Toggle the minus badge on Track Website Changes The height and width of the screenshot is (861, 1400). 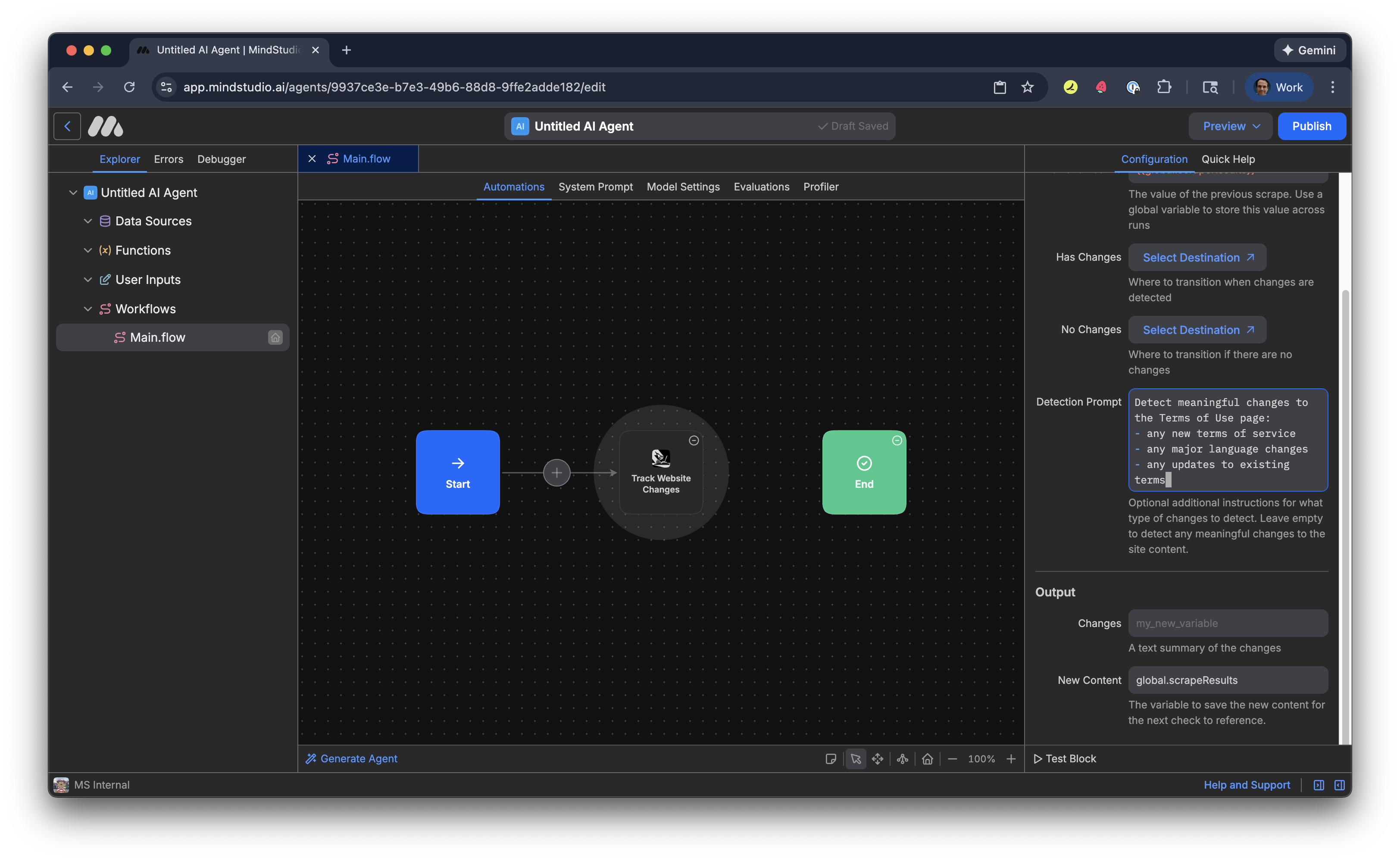click(x=694, y=440)
